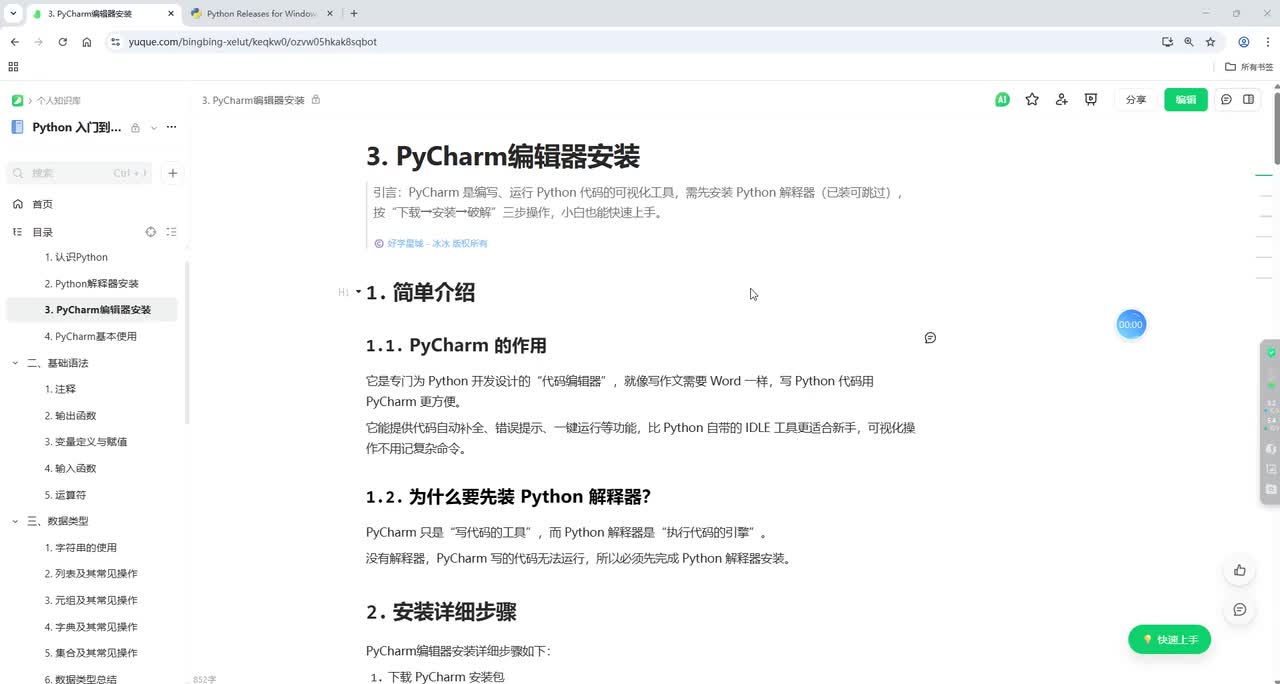
Task: Click the green 编辑 edit button
Action: (x=1185, y=100)
